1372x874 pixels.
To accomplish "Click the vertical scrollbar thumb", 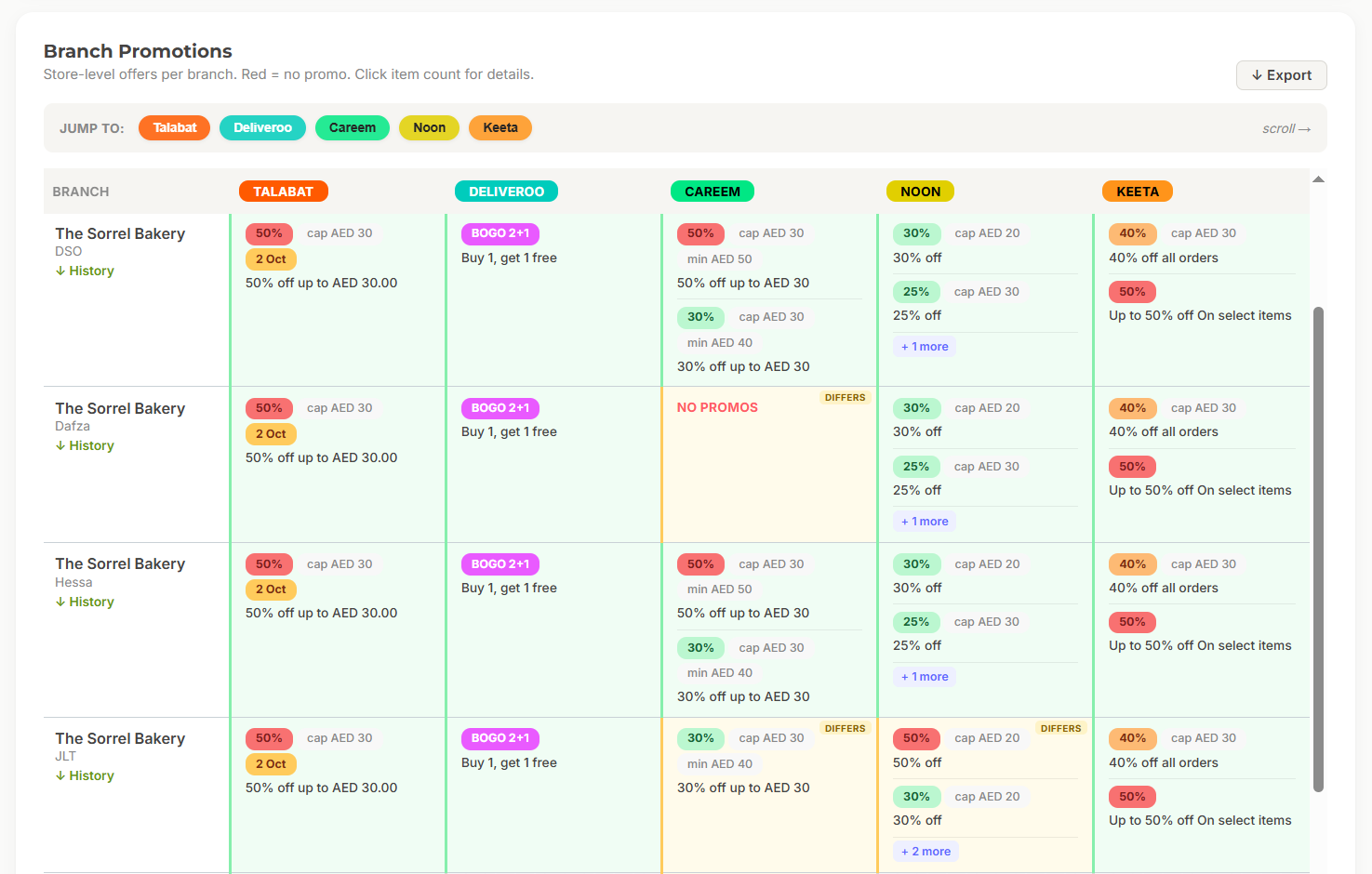I will click(1318, 549).
